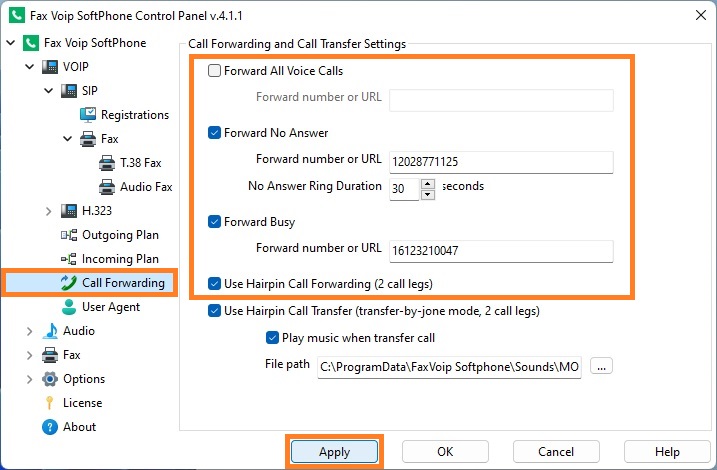This screenshot has width=717, height=470.
Task: Select User Agent in the tree
Action: [x=111, y=307]
